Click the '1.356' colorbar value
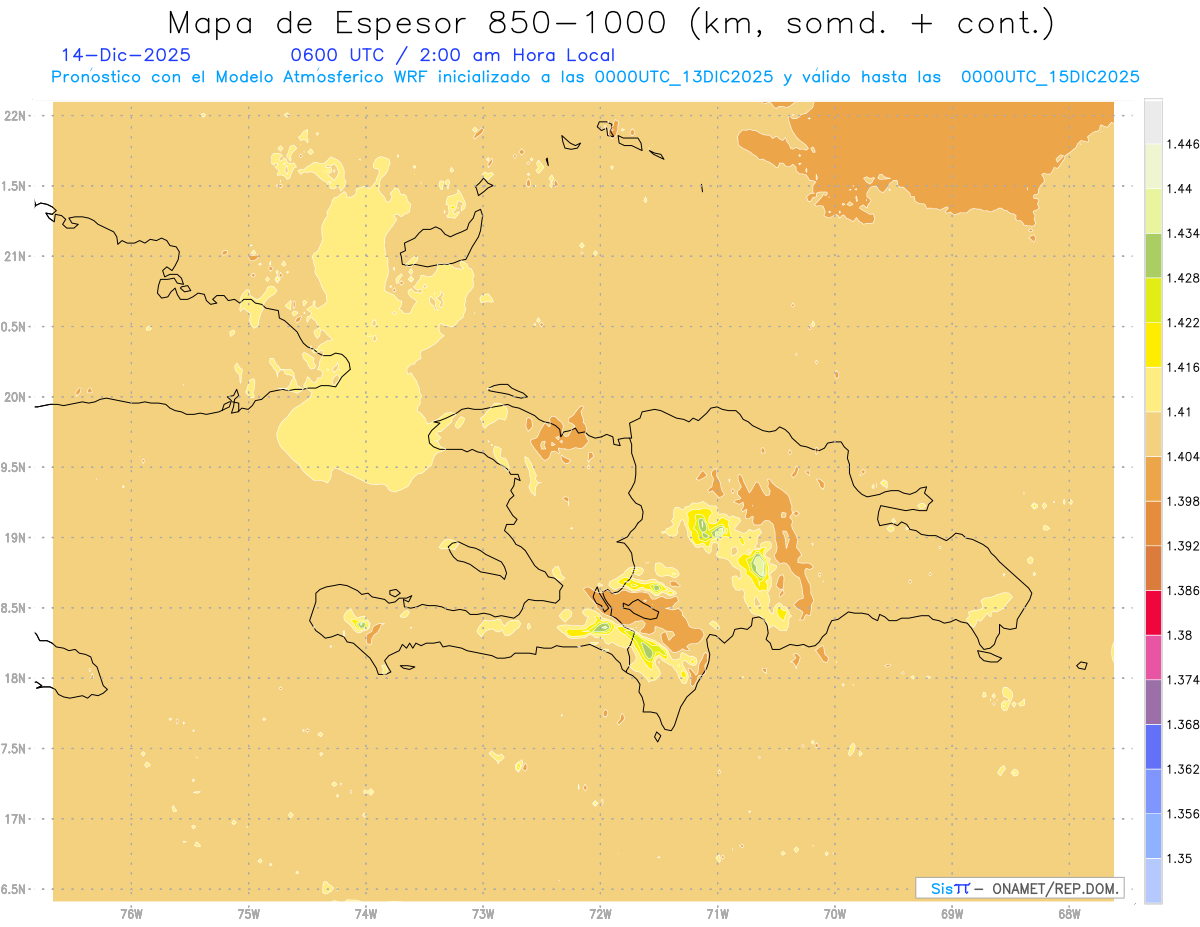Screen dimensions: 1200x927 pos(1185,814)
